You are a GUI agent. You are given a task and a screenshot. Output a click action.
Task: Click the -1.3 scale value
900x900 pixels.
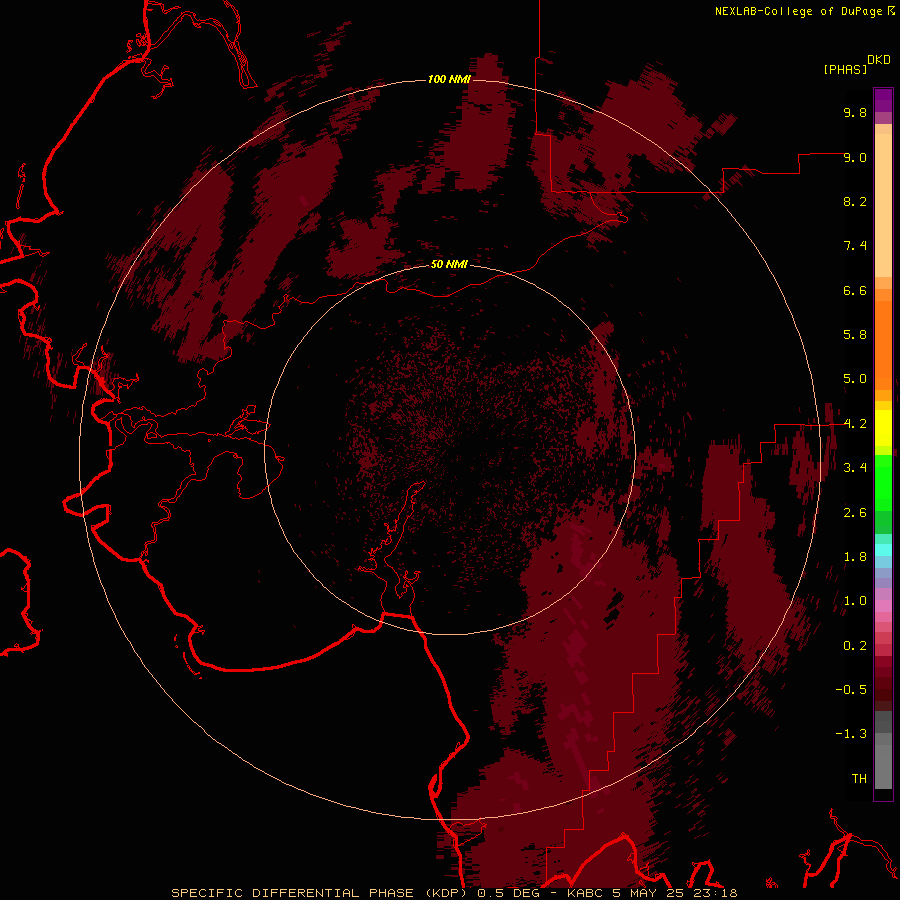coord(851,734)
